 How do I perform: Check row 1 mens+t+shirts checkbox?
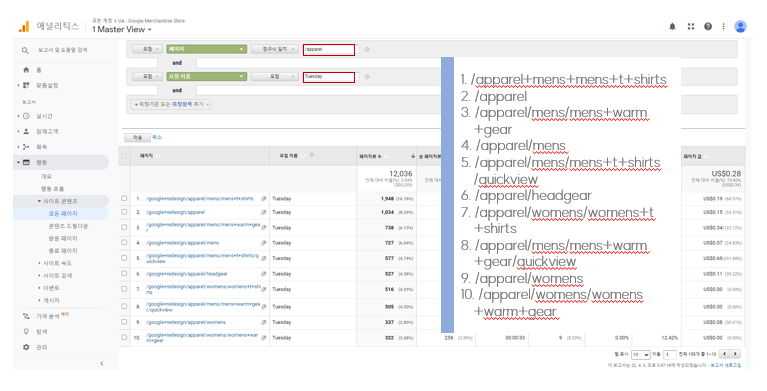[124, 198]
